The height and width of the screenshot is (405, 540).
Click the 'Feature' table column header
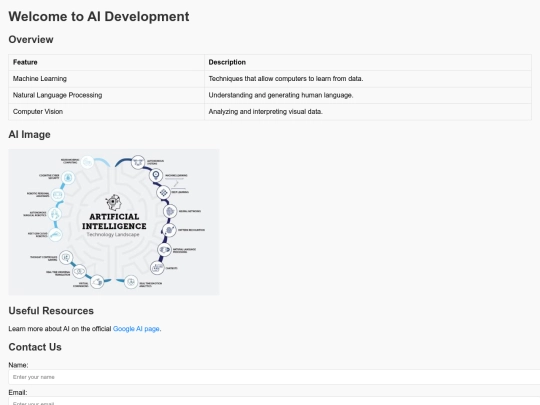(x=106, y=62)
